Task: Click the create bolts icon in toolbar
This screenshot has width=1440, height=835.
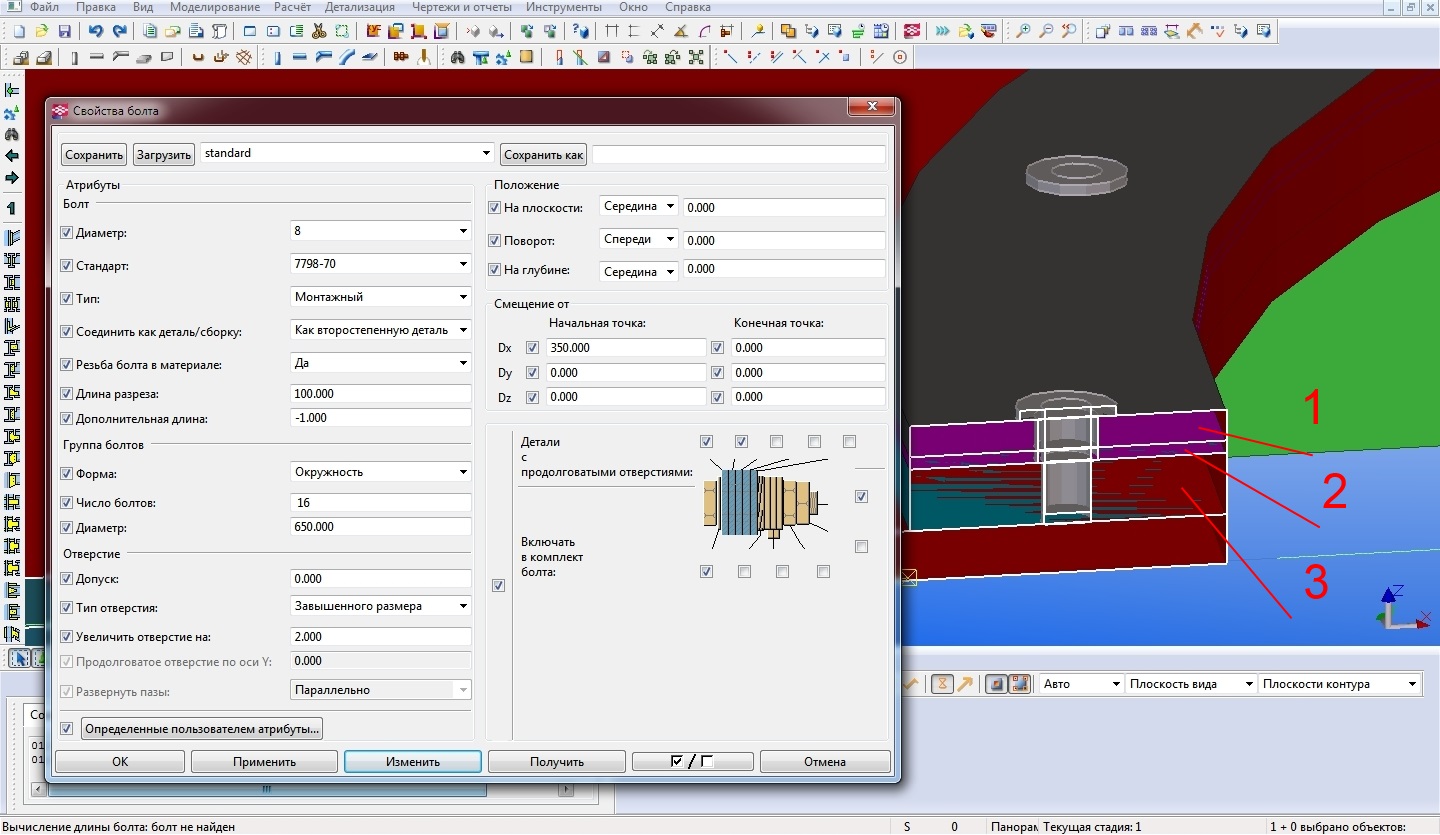Action: [400, 57]
